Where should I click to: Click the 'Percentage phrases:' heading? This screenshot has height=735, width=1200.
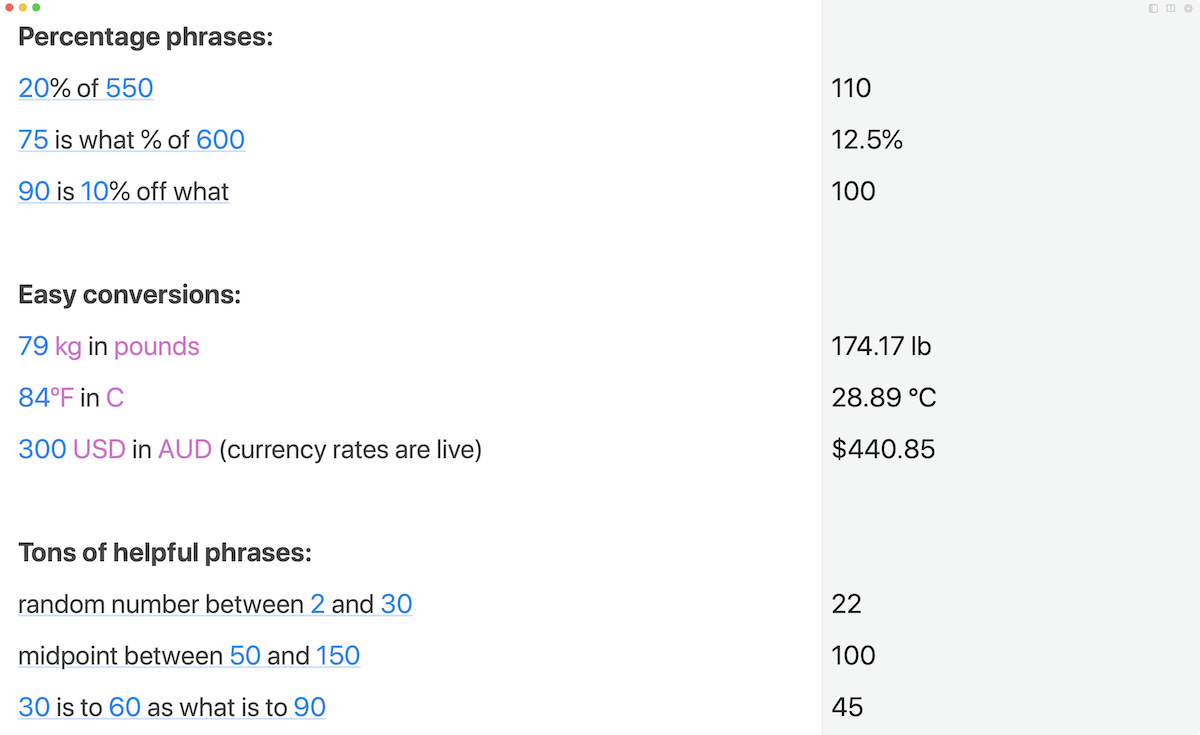[x=146, y=37]
